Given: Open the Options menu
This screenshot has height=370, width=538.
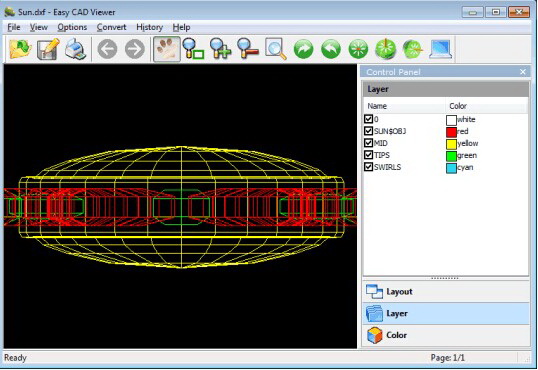Looking at the screenshot, I should pos(72,27).
